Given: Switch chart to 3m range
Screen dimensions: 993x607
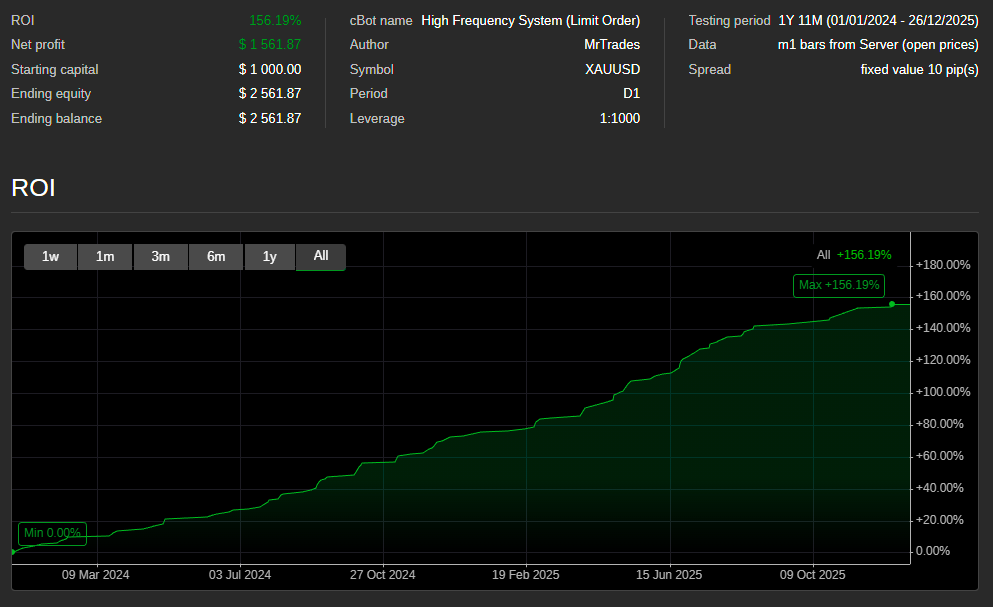Looking at the screenshot, I should [x=161, y=257].
